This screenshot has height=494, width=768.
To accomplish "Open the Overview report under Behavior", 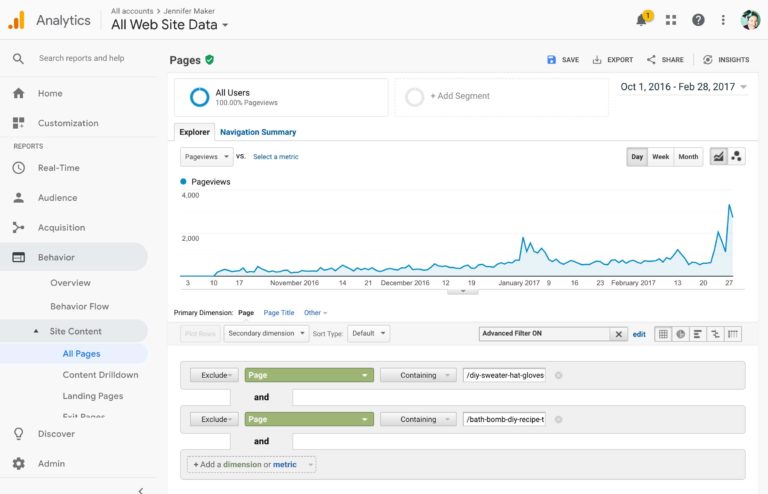I will 71,282.
